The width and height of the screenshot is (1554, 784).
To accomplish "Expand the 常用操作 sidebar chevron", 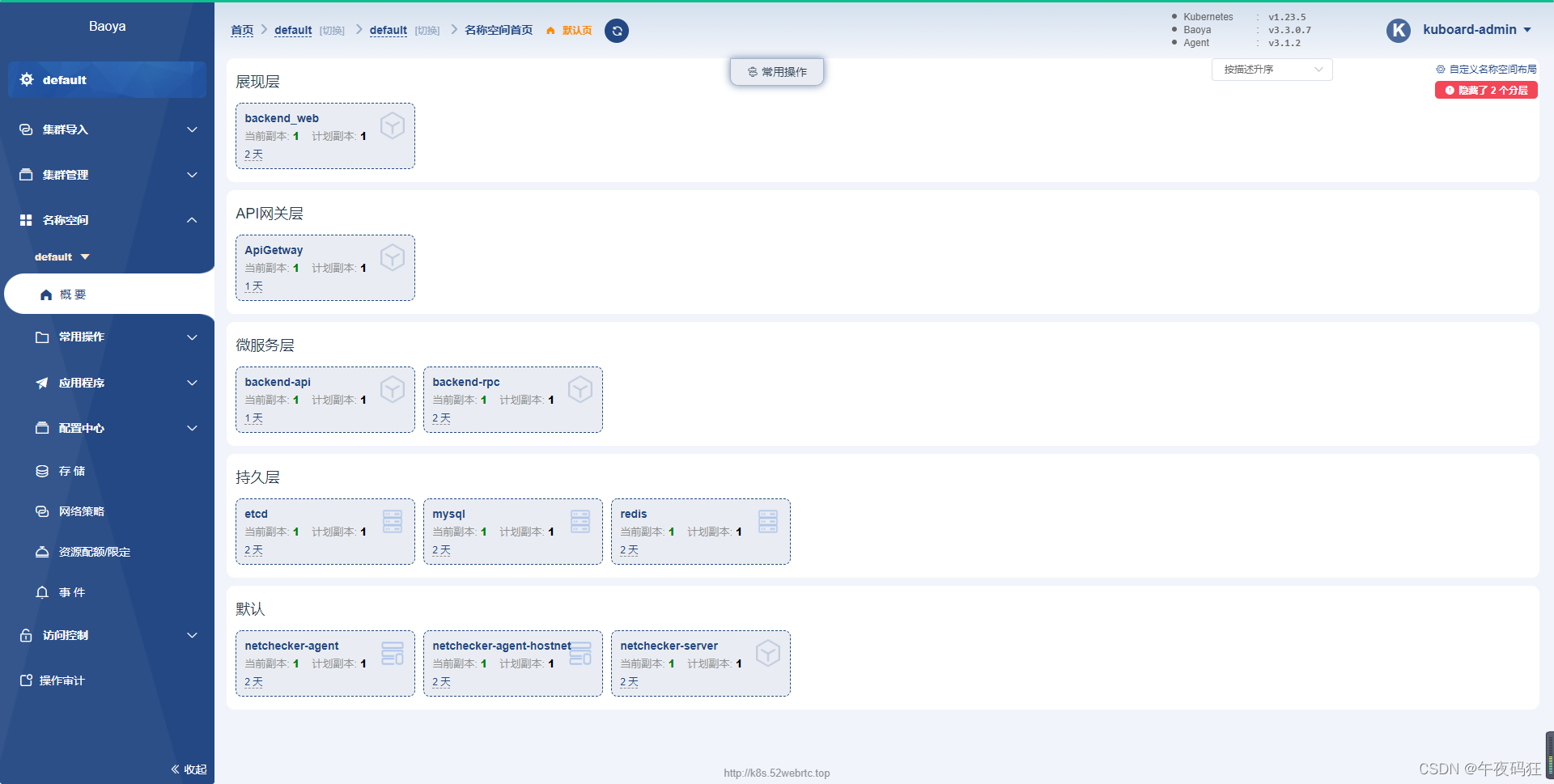I will [x=192, y=337].
